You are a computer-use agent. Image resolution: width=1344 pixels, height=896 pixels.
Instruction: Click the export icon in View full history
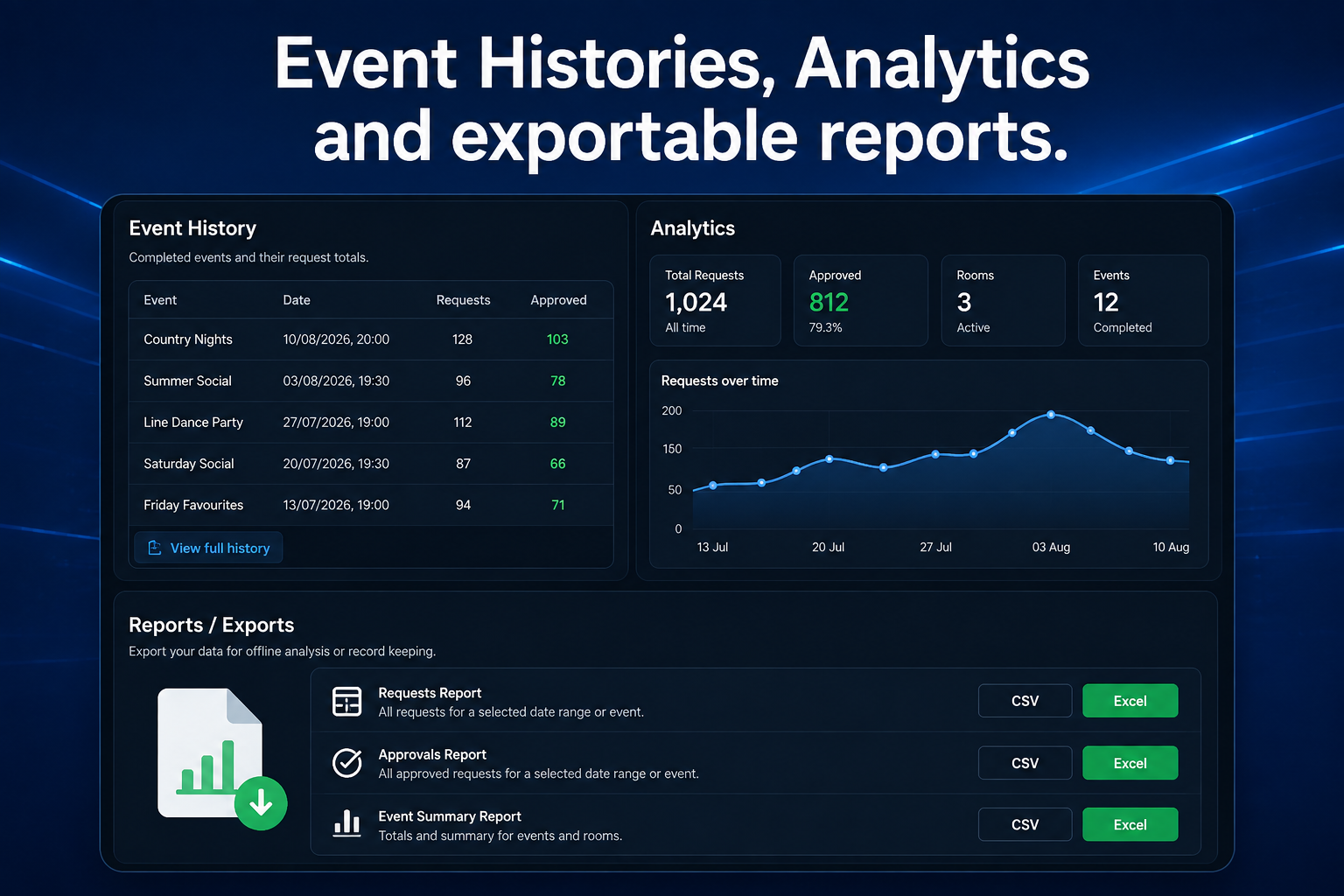[x=155, y=548]
